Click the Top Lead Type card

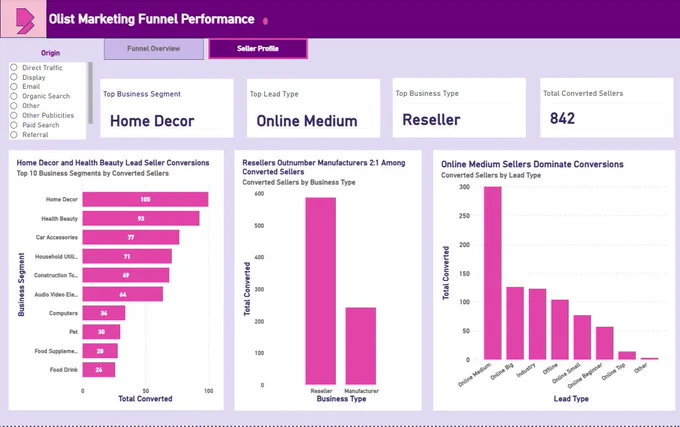tap(313, 108)
